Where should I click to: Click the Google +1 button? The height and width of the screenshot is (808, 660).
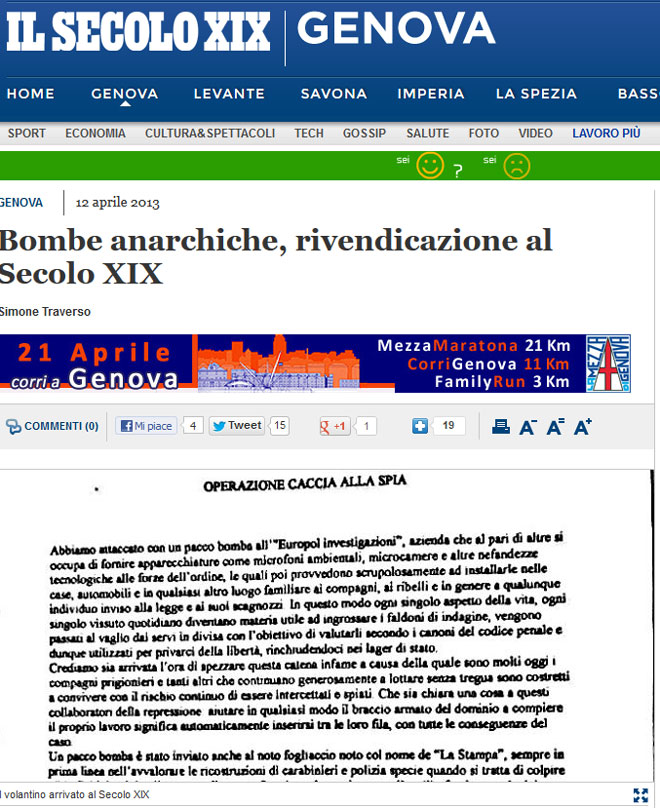(334, 426)
